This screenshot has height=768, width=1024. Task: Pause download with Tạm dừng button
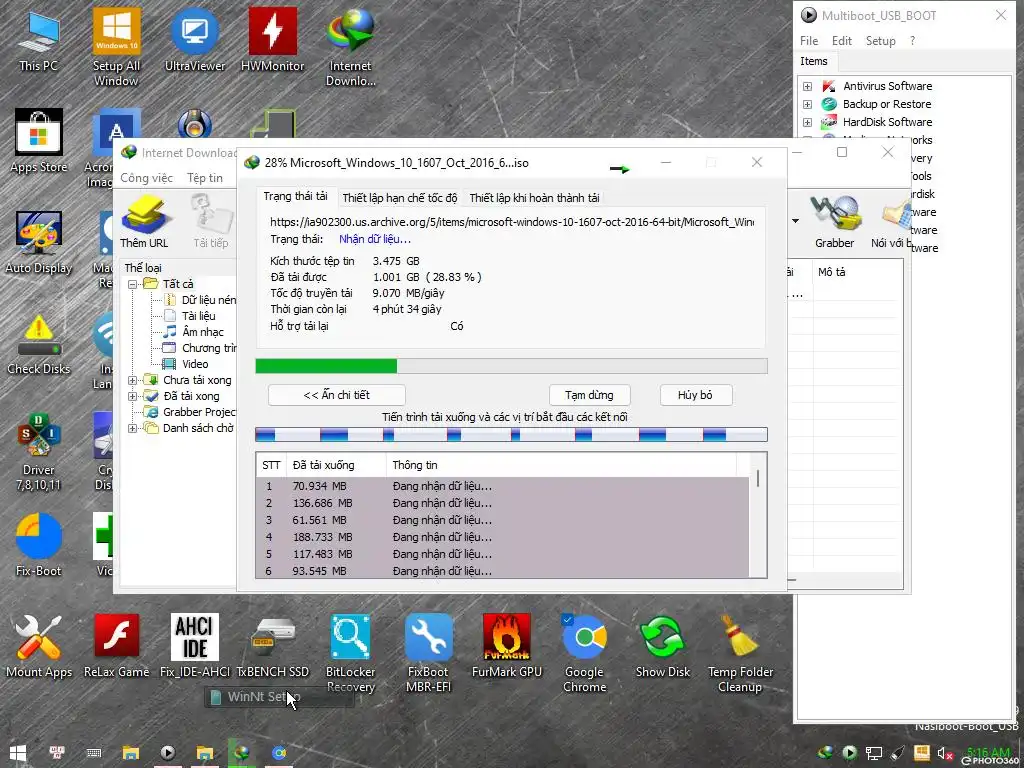[589, 395]
